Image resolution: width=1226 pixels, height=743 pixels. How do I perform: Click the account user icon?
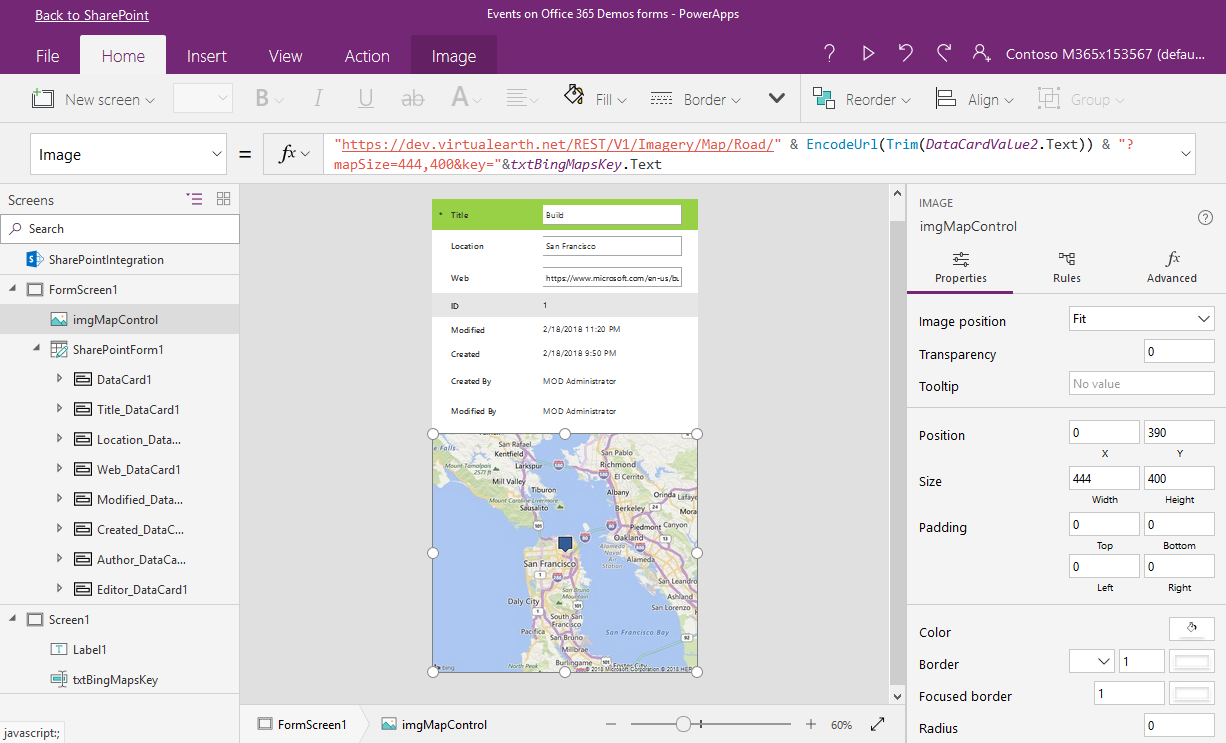pos(982,54)
